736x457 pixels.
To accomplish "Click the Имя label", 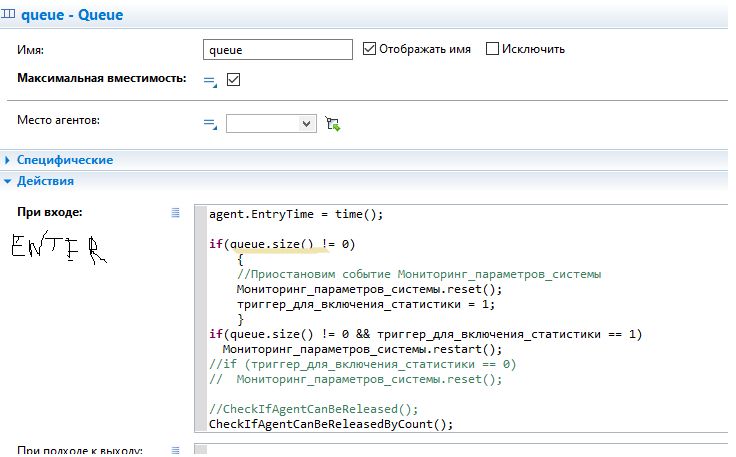I will (31, 50).
